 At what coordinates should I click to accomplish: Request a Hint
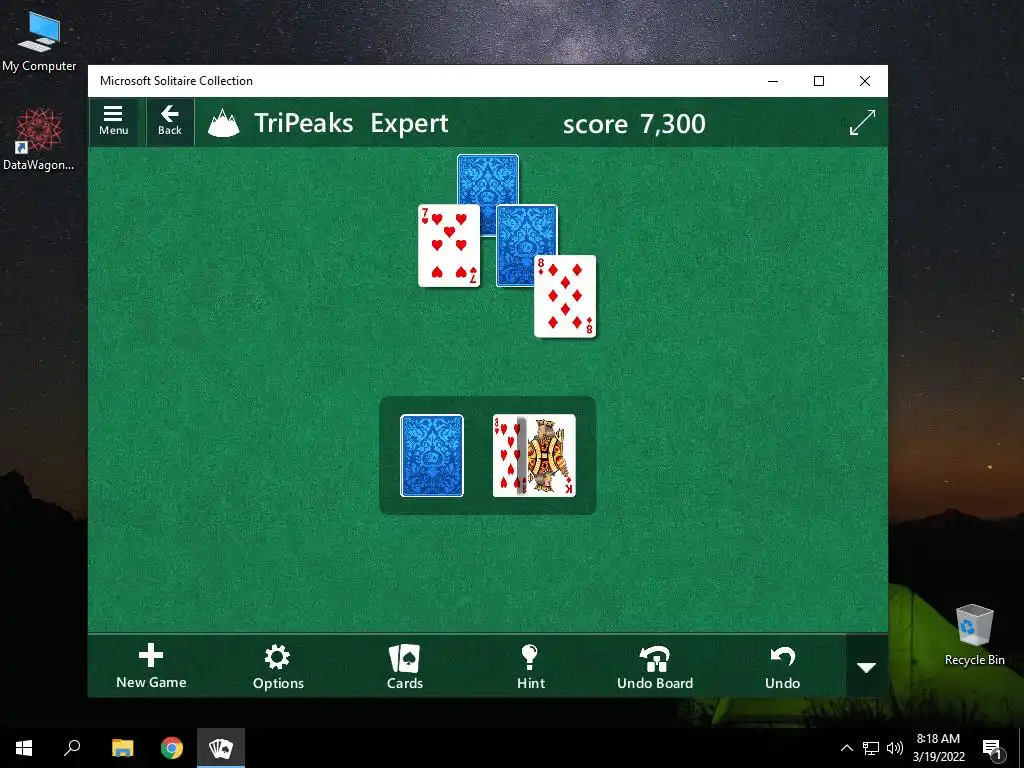coord(530,666)
